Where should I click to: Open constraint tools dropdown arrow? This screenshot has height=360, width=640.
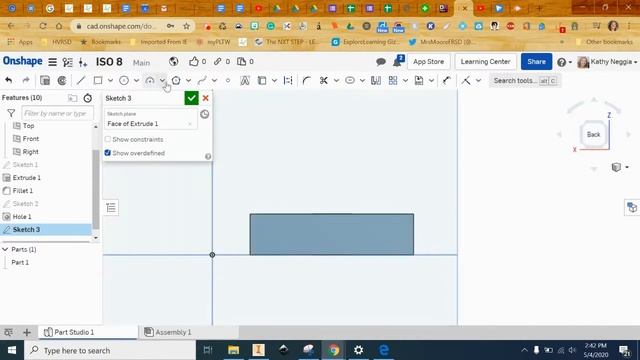[478, 80]
